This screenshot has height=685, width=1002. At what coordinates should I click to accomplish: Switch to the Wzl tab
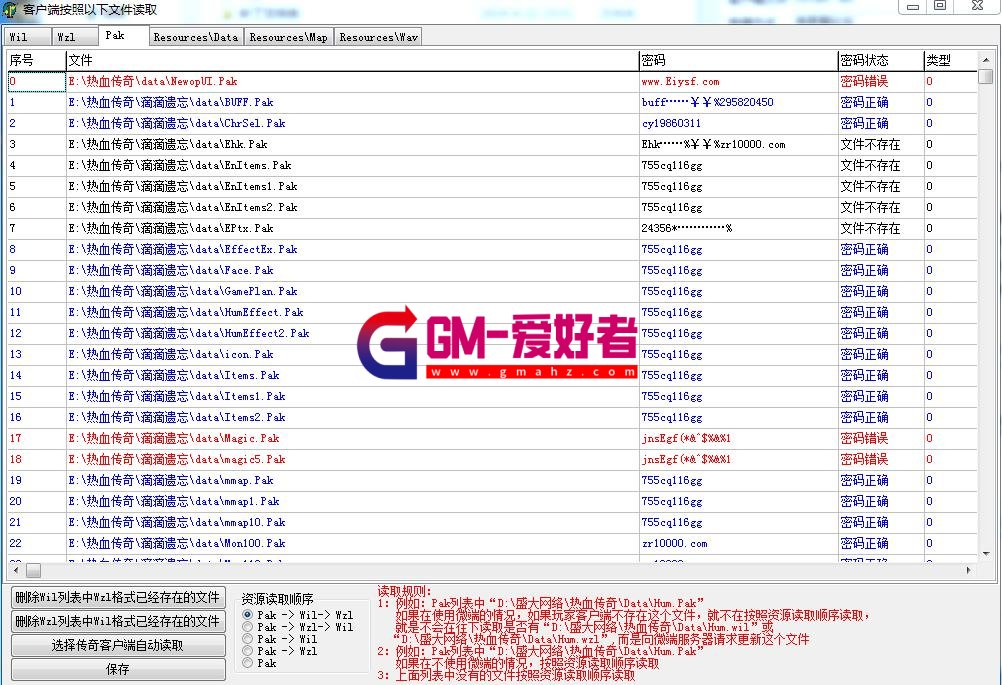(x=75, y=37)
